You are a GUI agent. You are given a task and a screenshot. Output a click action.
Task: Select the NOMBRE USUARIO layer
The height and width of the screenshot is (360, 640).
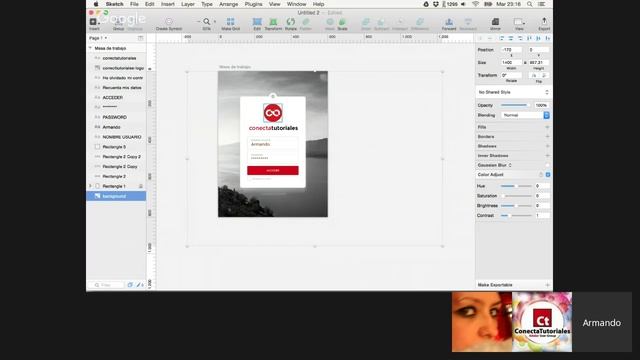(116, 137)
